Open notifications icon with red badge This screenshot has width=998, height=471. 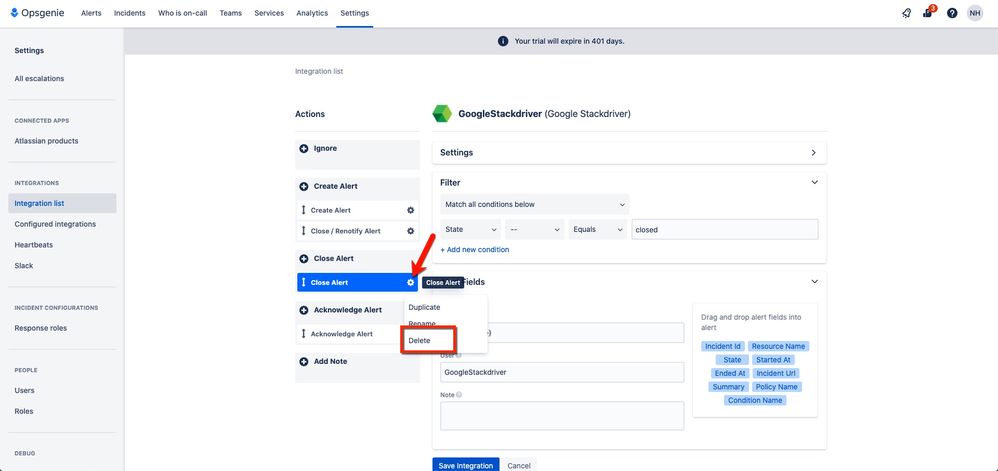928,13
